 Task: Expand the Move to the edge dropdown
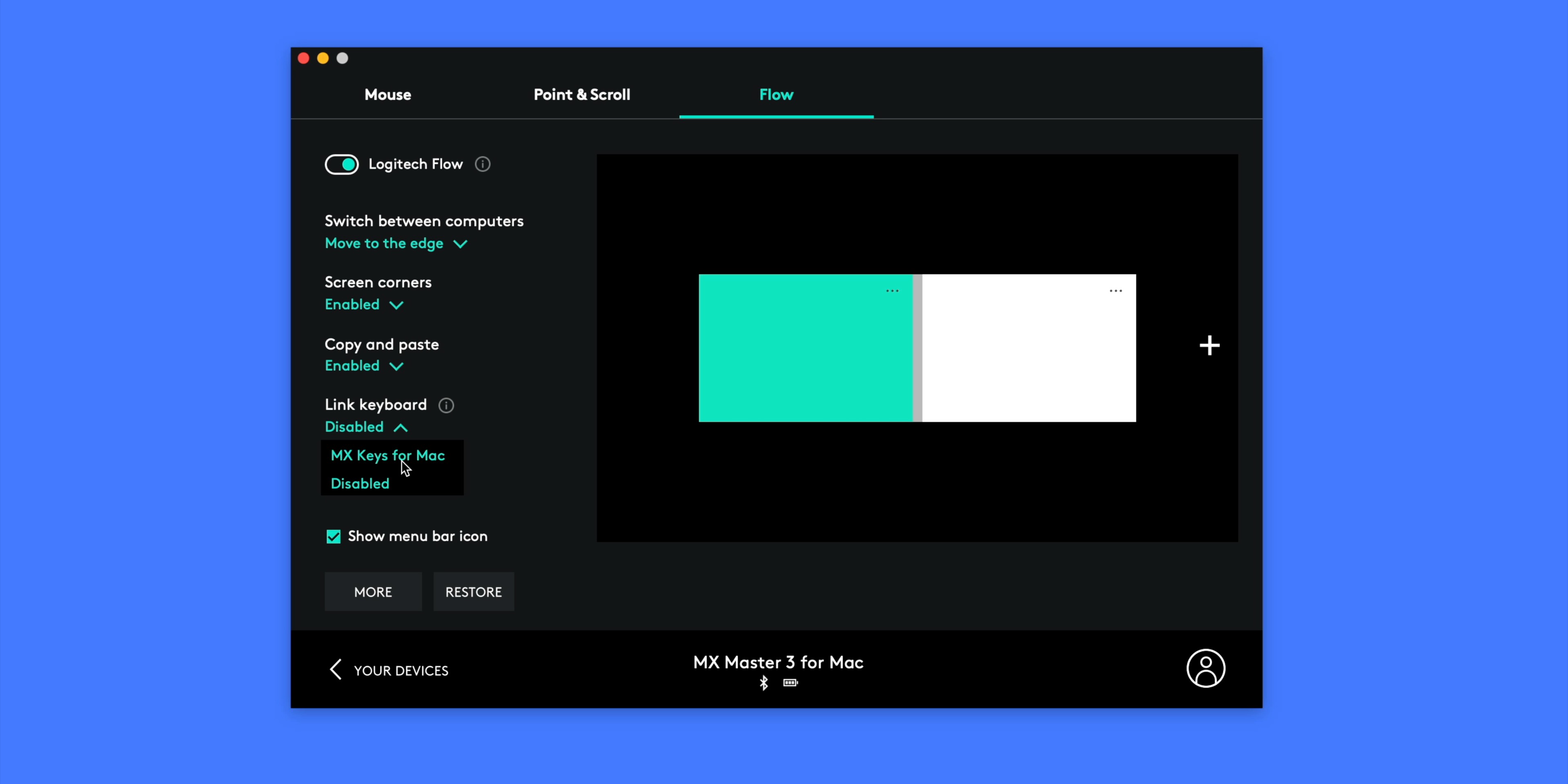point(396,243)
